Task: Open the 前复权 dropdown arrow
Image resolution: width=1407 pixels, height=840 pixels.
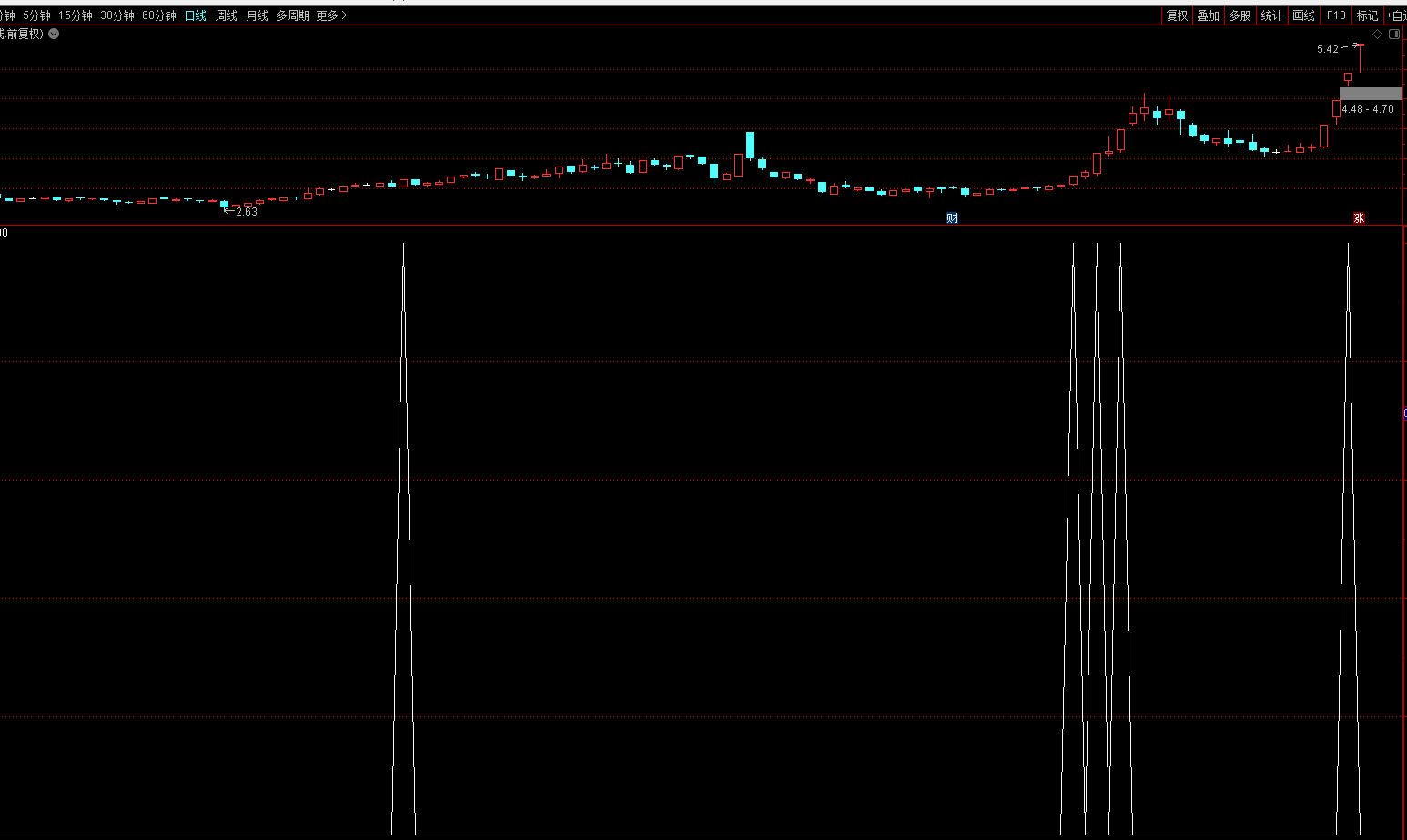Action: [54, 34]
